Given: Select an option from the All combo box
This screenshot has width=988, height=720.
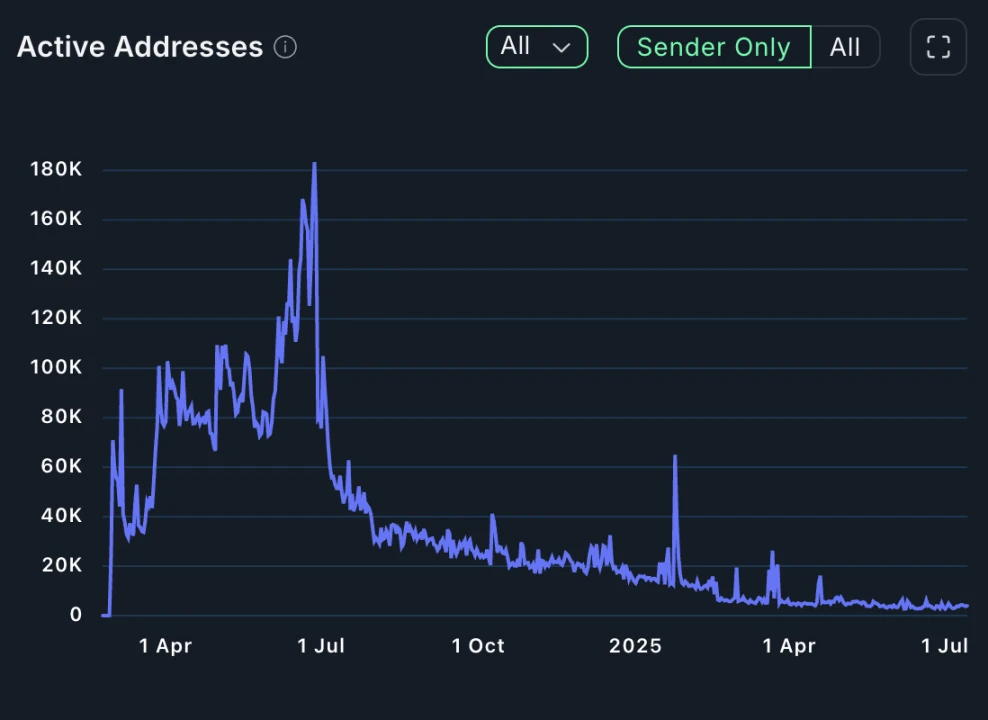Looking at the screenshot, I should pos(536,47).
